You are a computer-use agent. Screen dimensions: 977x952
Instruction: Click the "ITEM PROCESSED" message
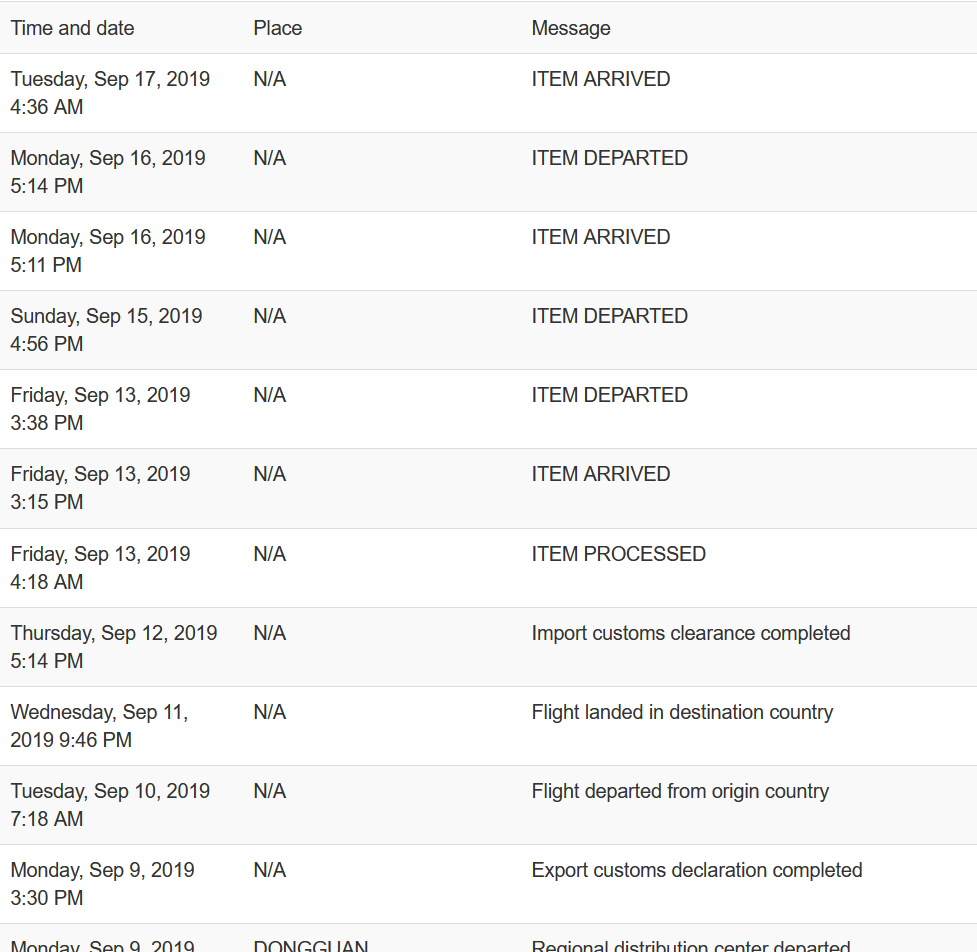(618, 554)
